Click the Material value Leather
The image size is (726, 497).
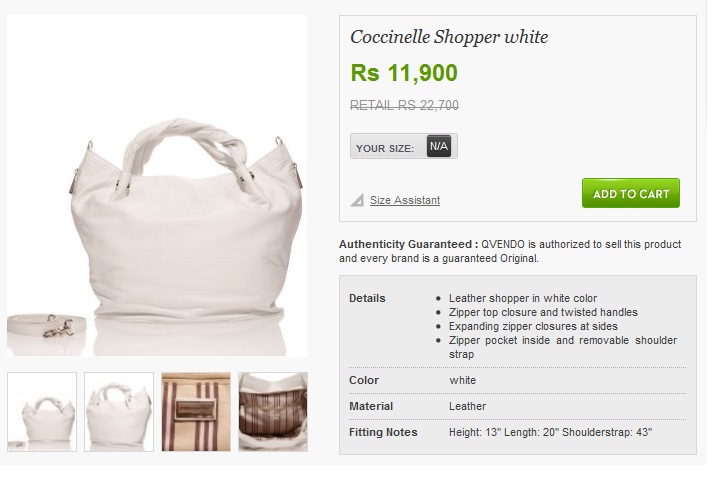point(467,406)
